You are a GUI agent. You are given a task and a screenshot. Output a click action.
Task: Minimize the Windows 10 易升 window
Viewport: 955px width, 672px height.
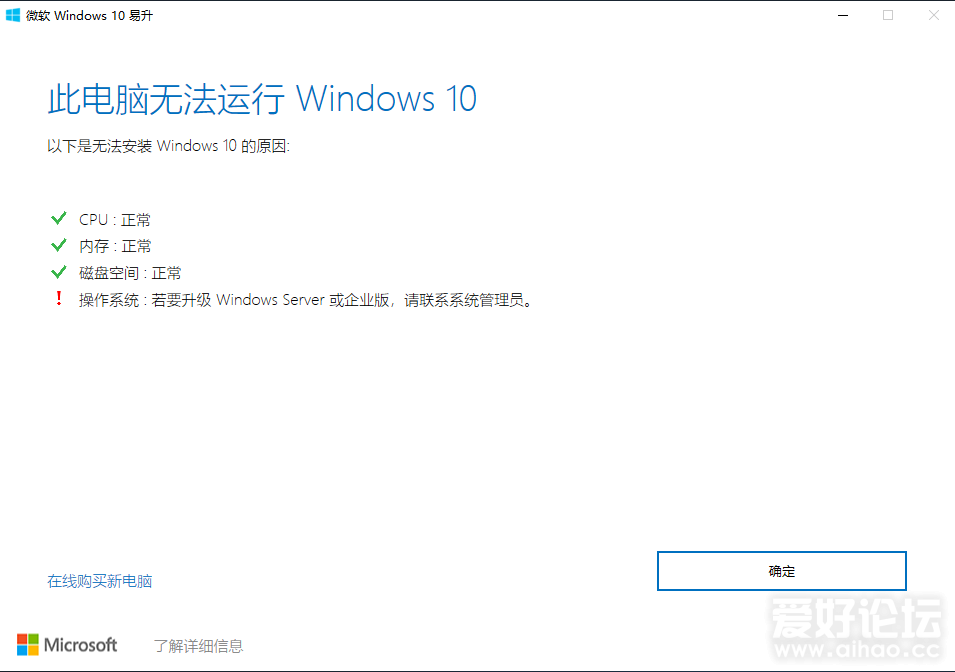tap(843, 15)
